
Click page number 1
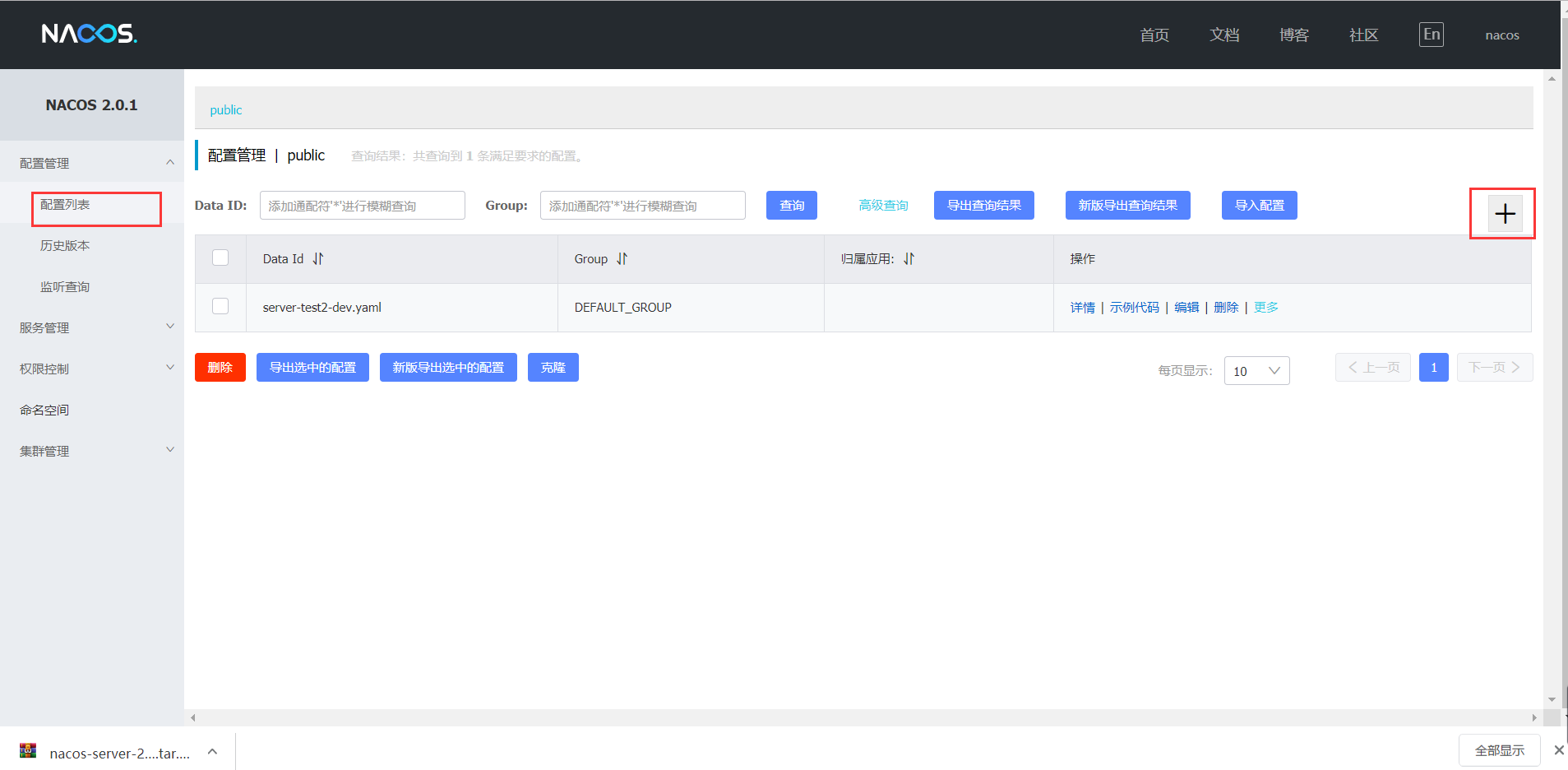(1434, 368)
